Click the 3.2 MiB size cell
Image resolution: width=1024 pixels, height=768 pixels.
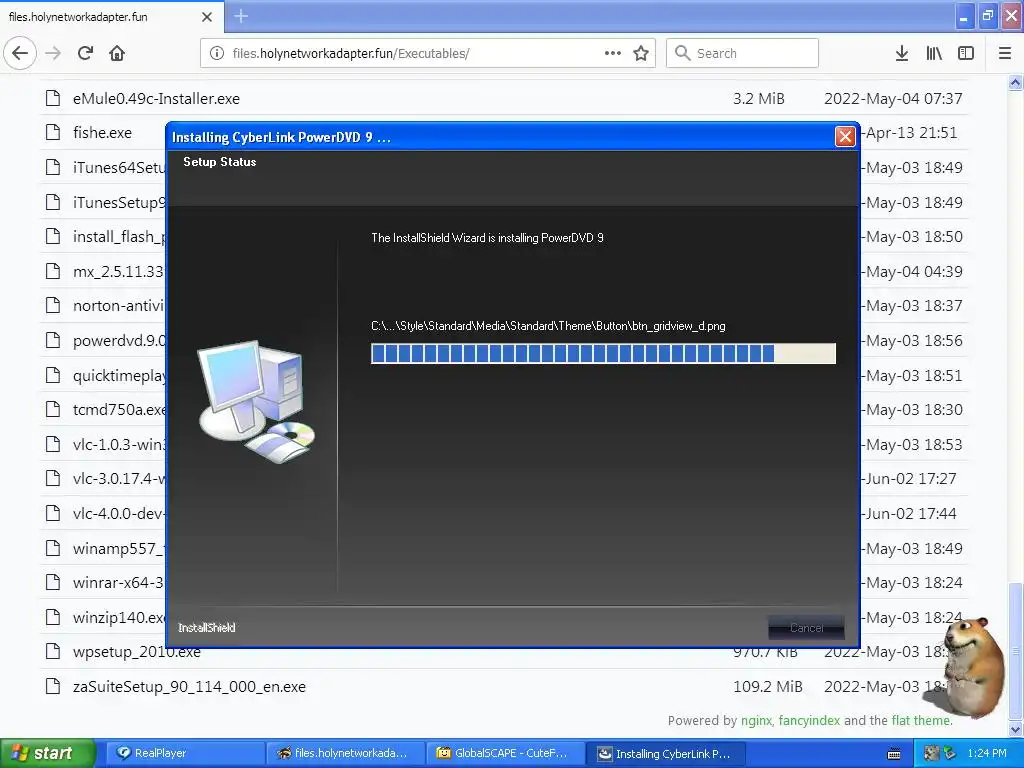[758, 99]
